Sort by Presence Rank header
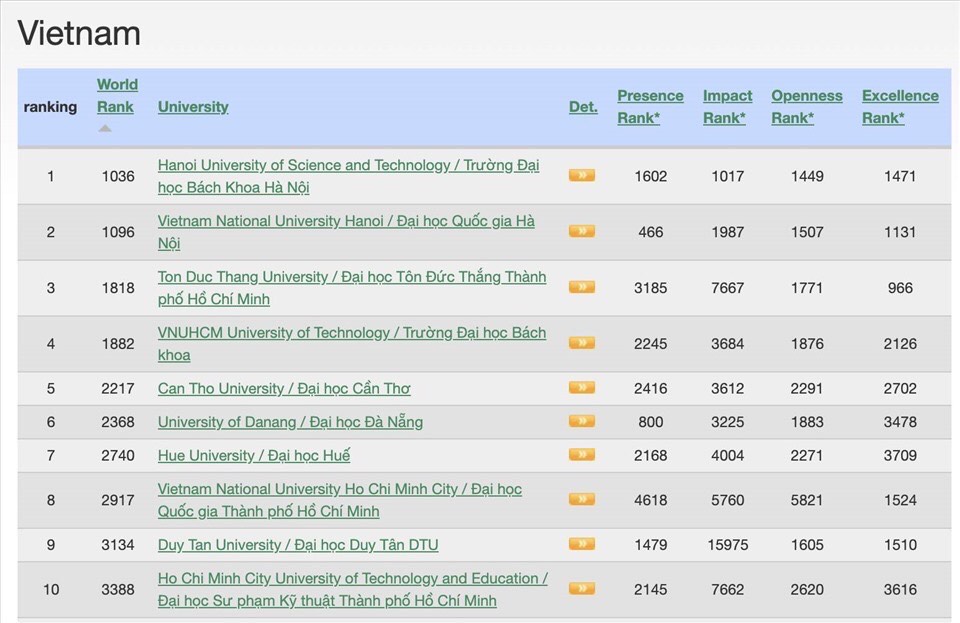Image resolution: width=960 pixels, height=623 pixels. coord(650,107)
